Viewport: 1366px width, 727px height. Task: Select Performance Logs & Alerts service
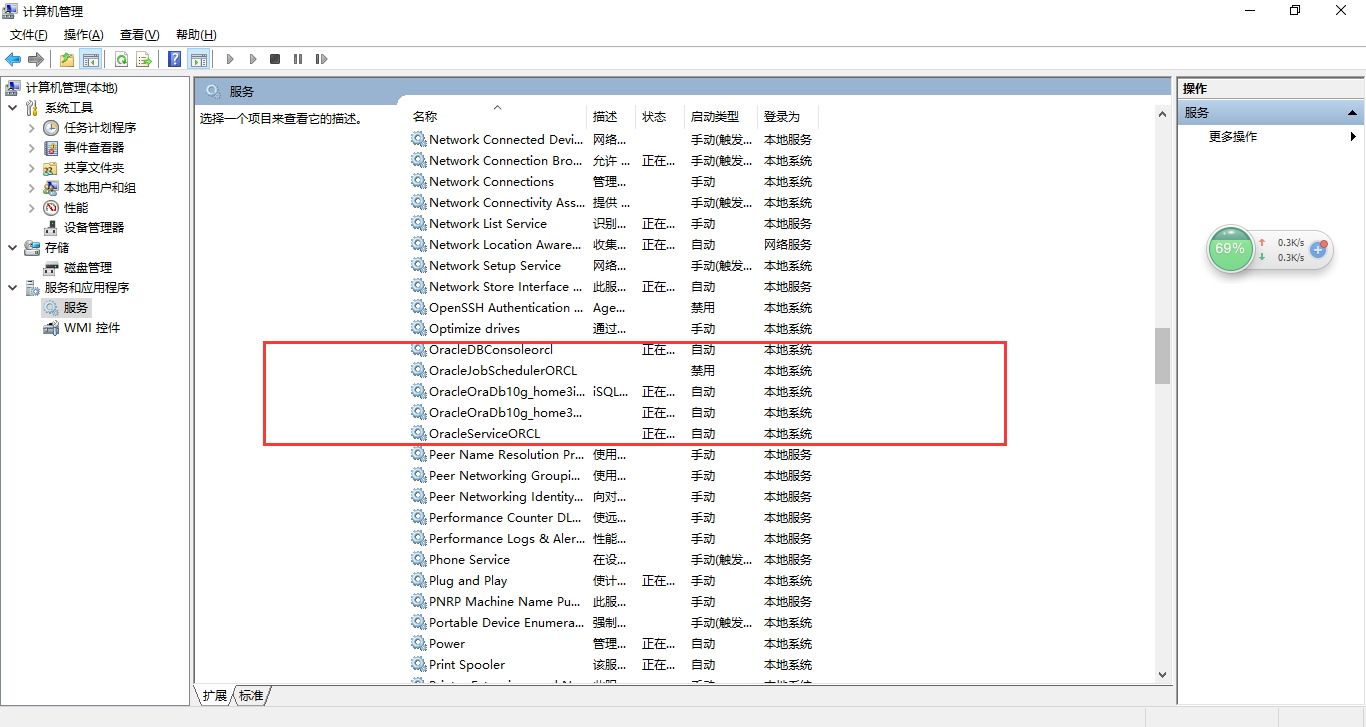tap(614, 539)
